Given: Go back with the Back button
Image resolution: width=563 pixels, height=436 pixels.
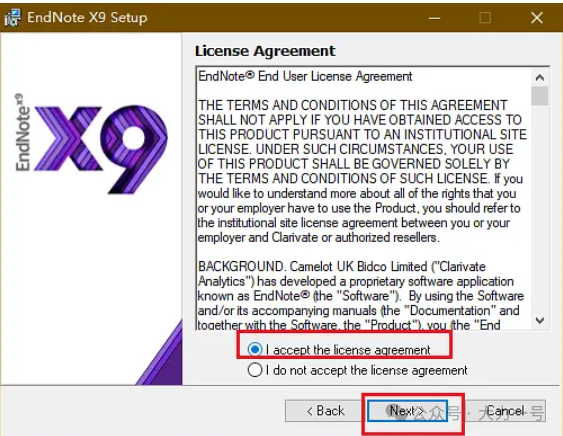Looking at the screenshot, I should pyautogui.click(x=325, y=411).
